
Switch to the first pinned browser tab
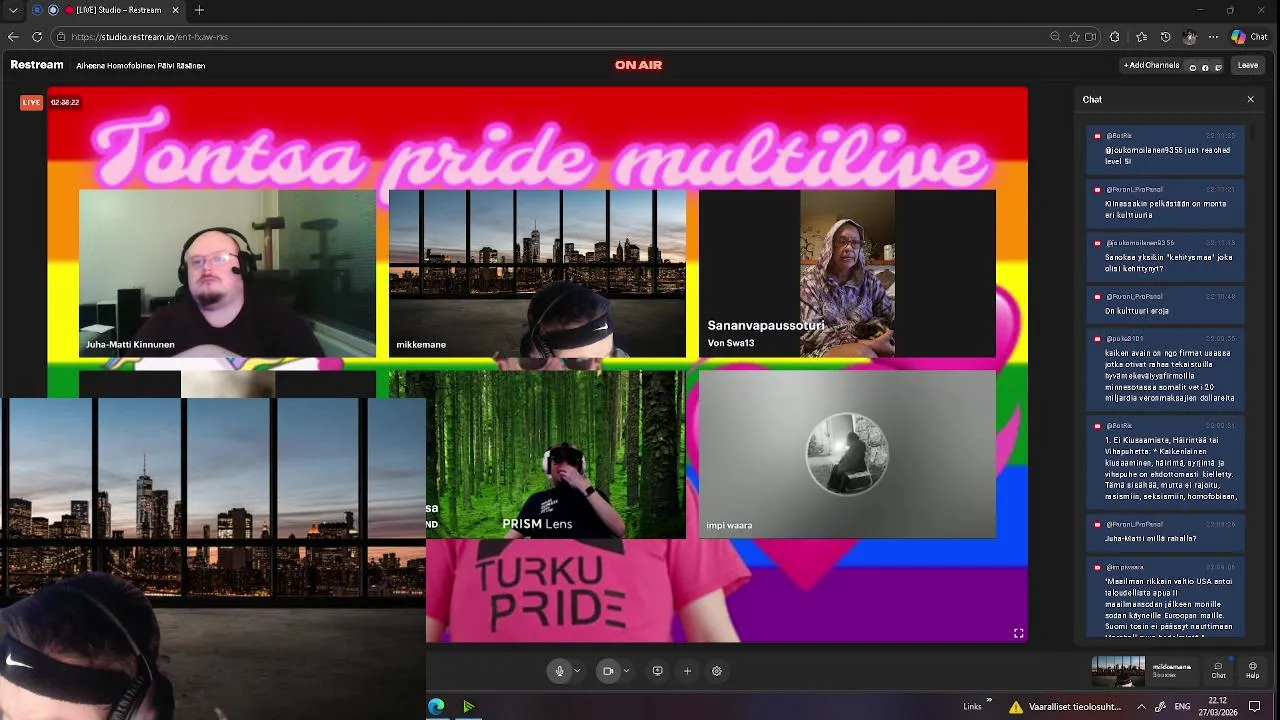click(x=37, y=10)
